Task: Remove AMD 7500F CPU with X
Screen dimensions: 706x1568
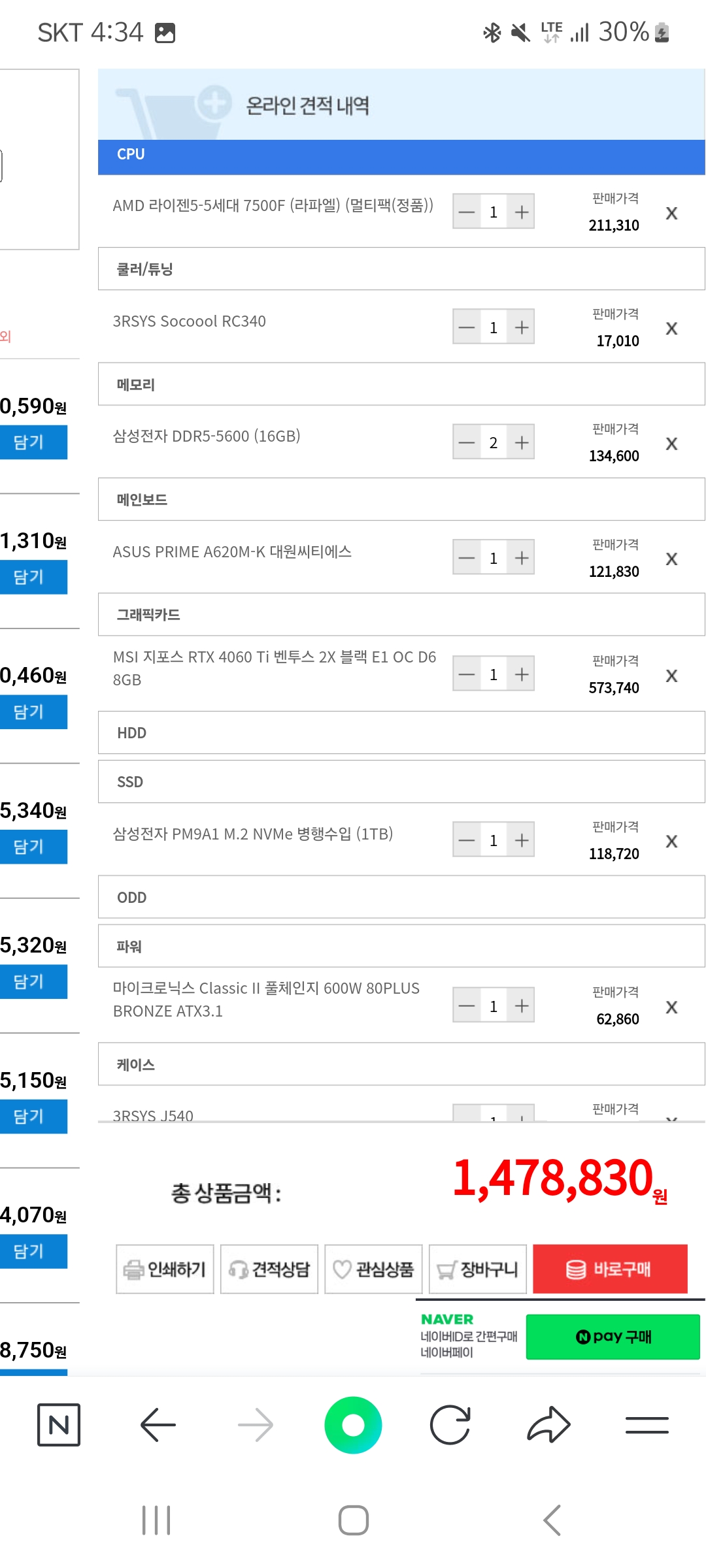Action: coord(671,213)
